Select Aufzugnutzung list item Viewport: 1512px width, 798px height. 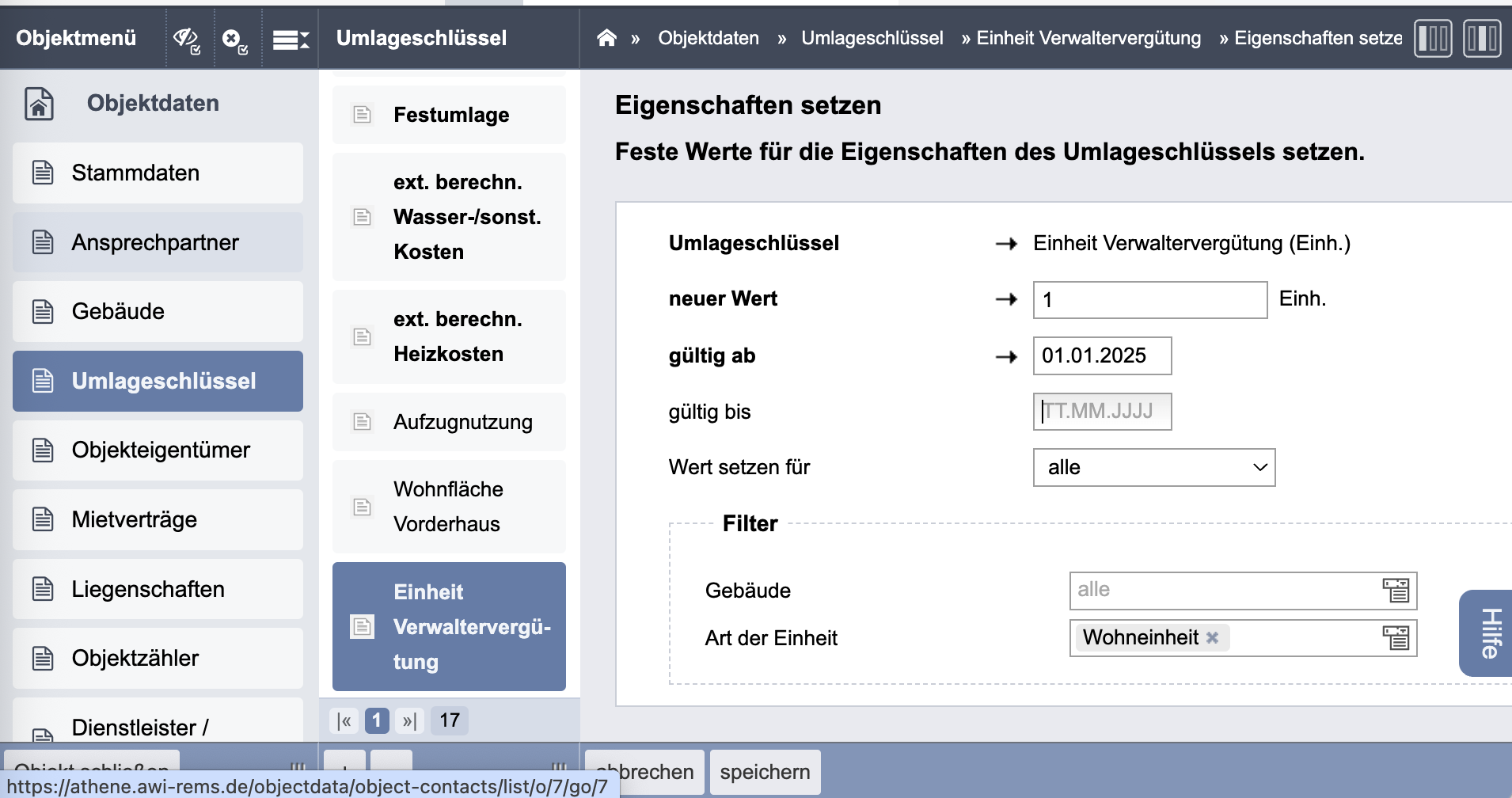(449, 422)
